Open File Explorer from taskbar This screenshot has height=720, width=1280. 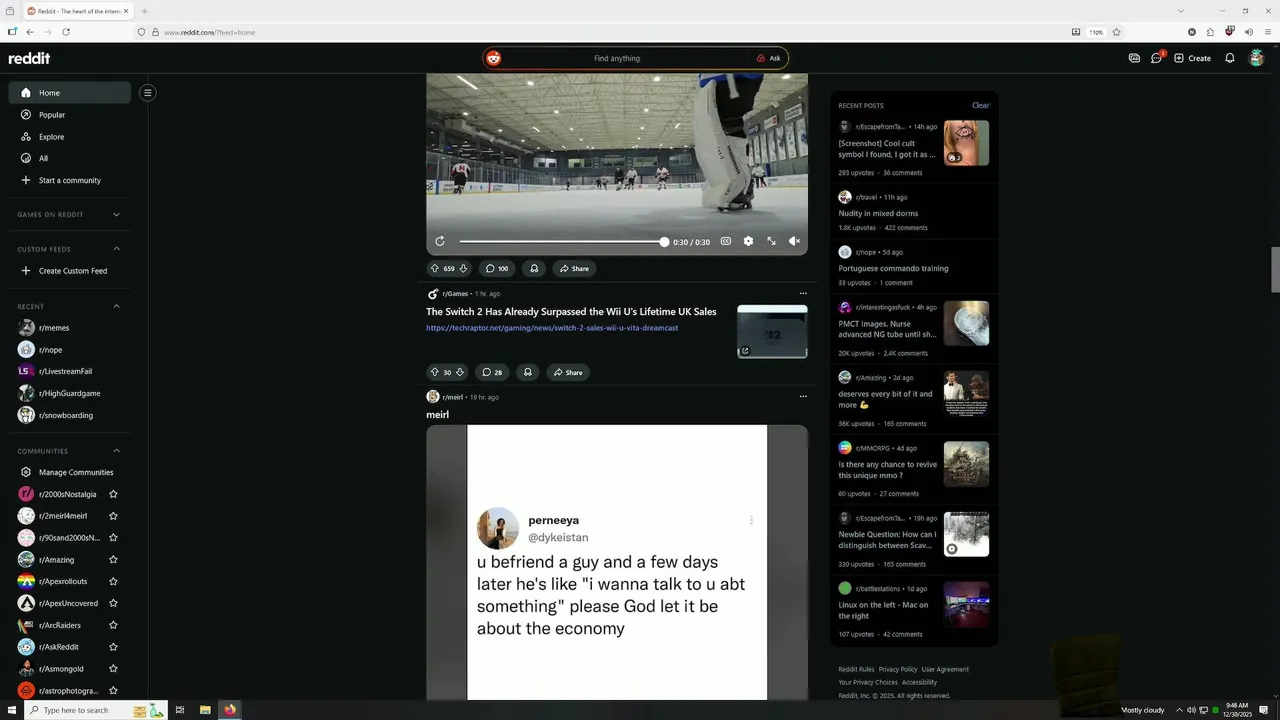[205, 710]
